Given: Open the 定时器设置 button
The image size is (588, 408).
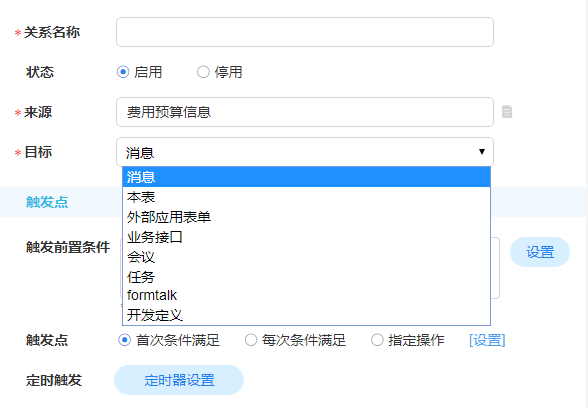Looking at the screenshot, I should (x=179, y=380).
